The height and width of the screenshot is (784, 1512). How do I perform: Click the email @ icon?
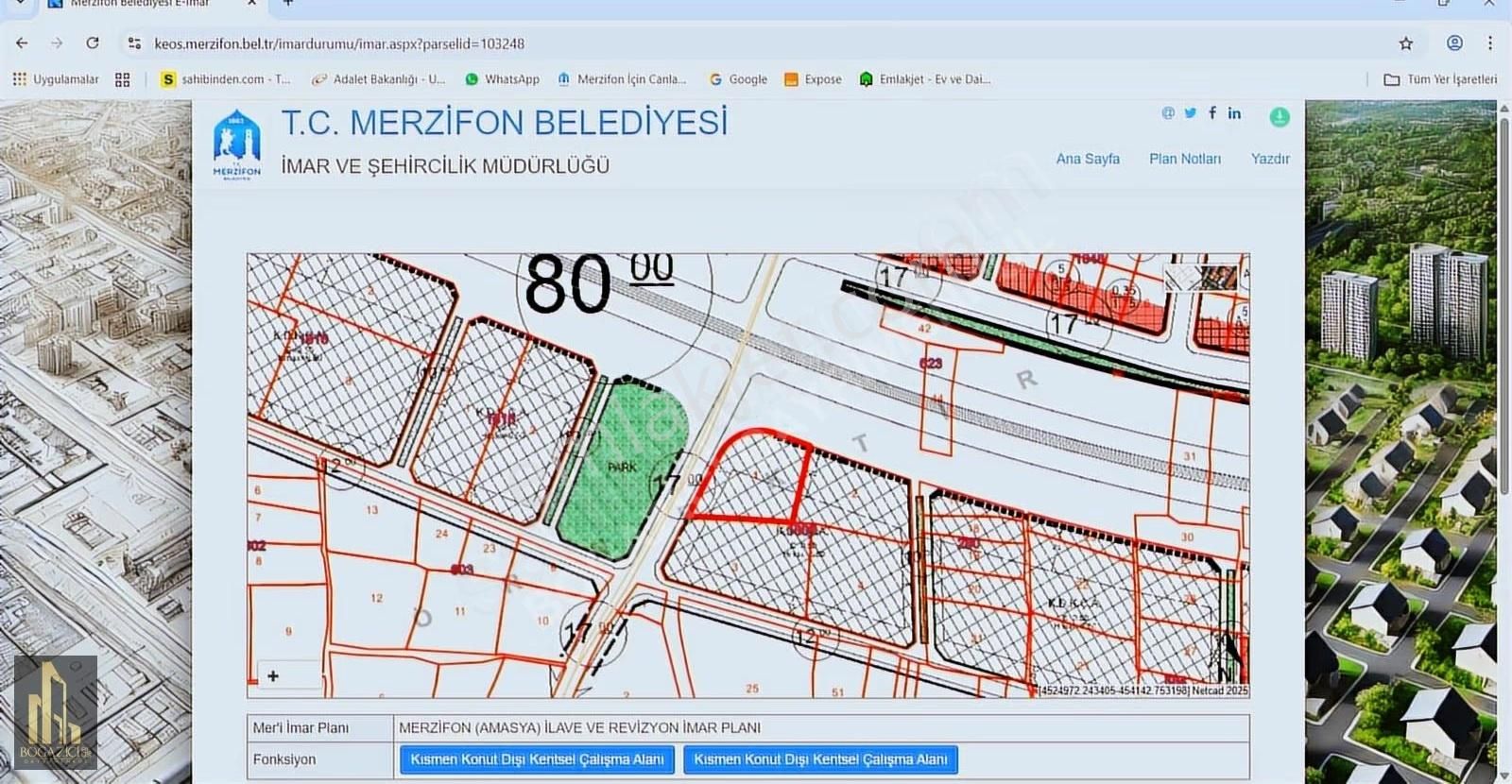1168,112
